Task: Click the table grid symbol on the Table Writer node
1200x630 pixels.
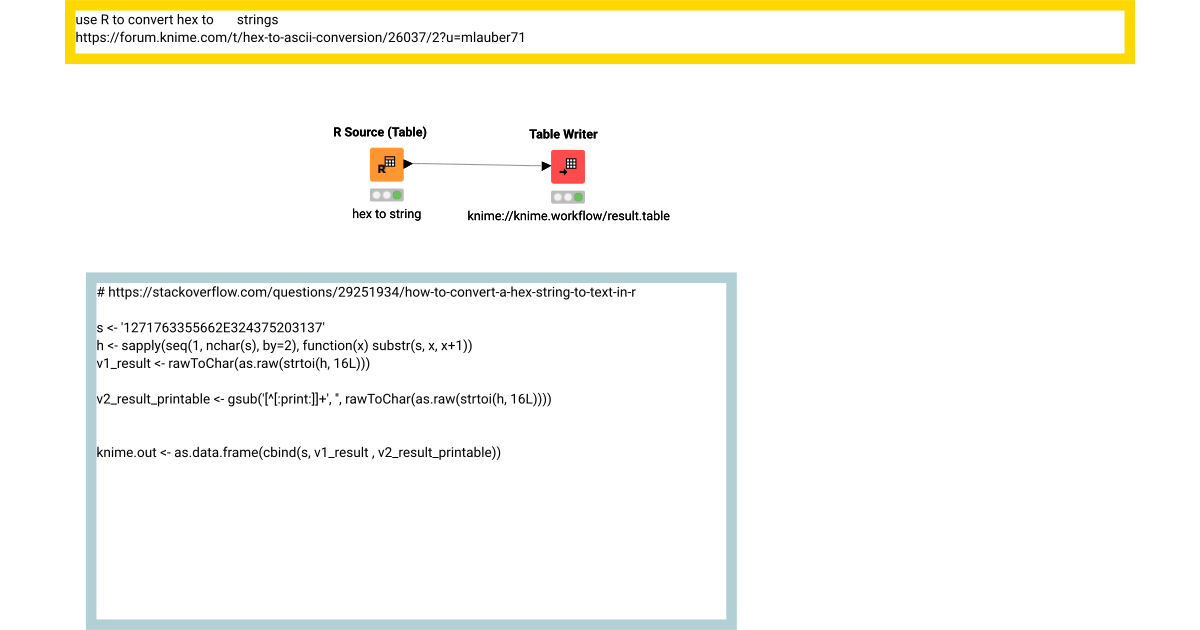Action: pos(572,163)
